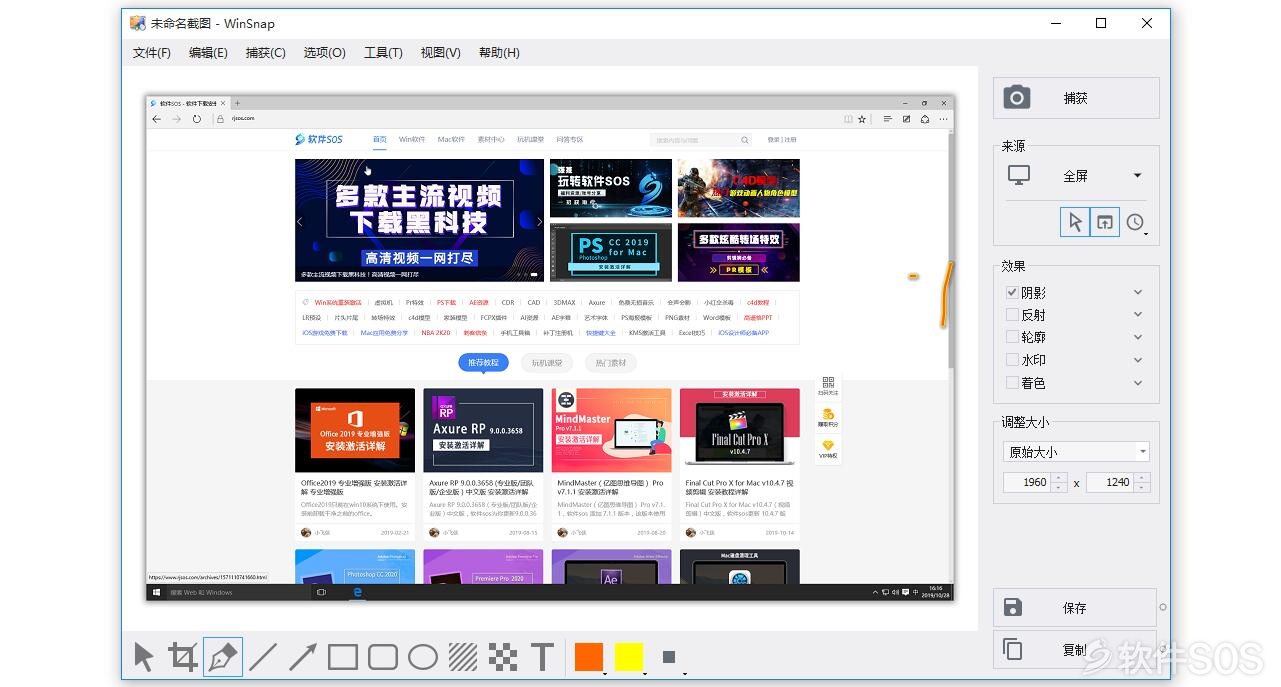The width and height of the screenshot is (1281, 687).
Task: Activate the Text tool
Action: [x=542, y=657]
